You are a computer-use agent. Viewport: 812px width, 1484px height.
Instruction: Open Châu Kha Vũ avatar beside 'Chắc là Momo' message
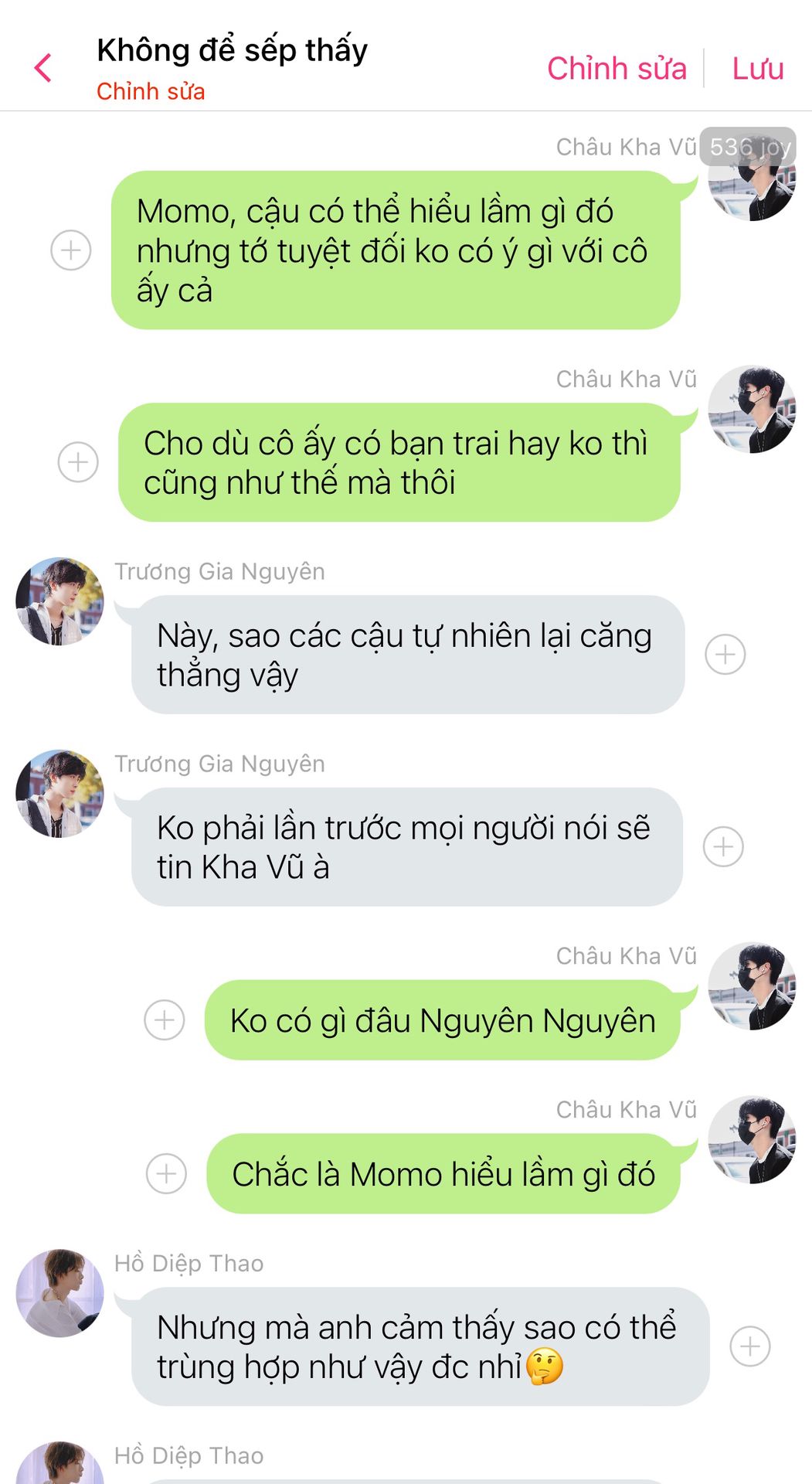(752, 1139)
